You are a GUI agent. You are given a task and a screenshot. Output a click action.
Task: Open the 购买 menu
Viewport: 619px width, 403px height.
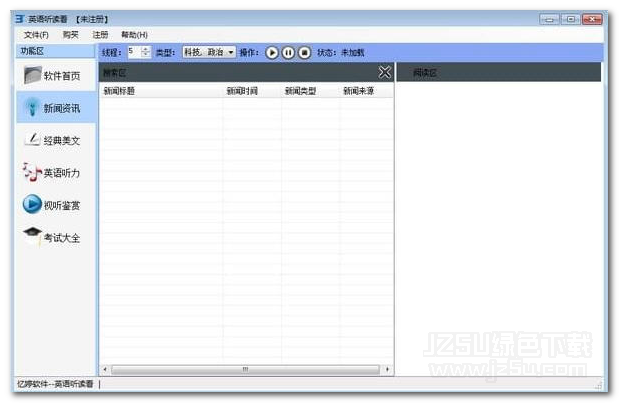[71, 35]
